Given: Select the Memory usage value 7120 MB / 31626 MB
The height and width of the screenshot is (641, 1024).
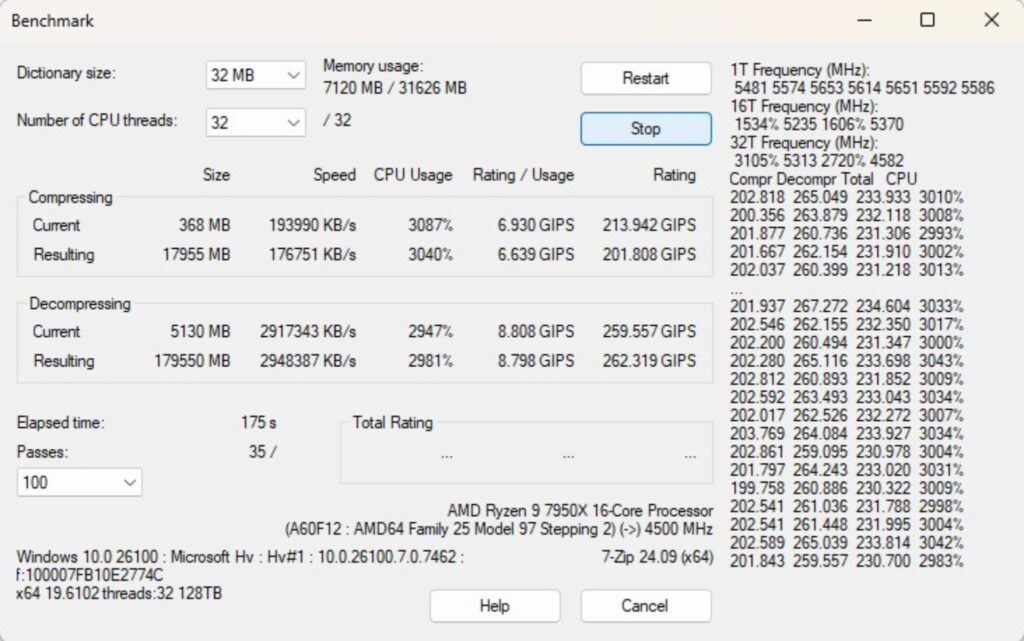Looking at the screenshot, I should pos(394,88).
